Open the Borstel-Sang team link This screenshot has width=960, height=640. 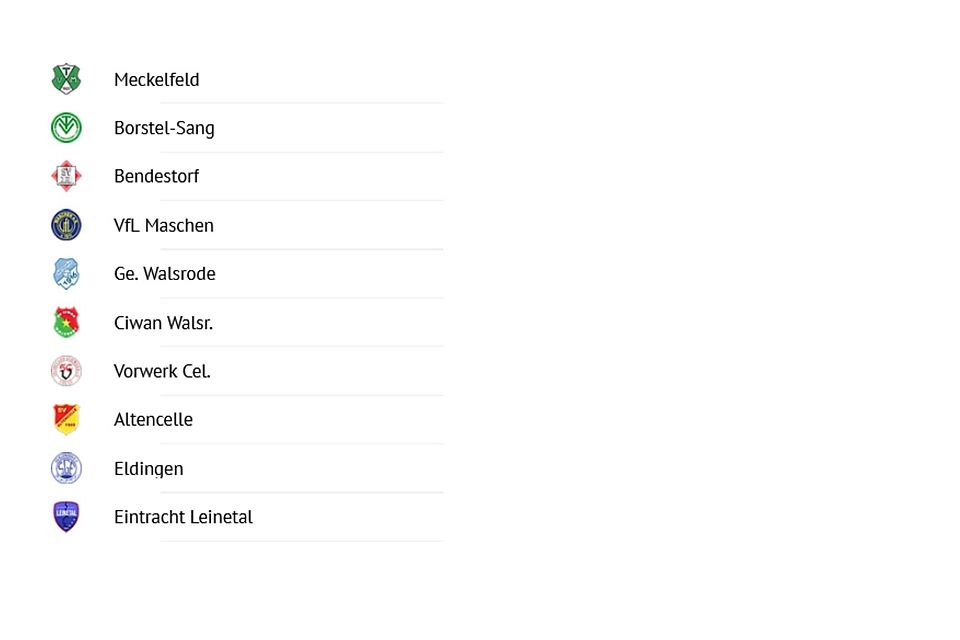tap(164, 128)
